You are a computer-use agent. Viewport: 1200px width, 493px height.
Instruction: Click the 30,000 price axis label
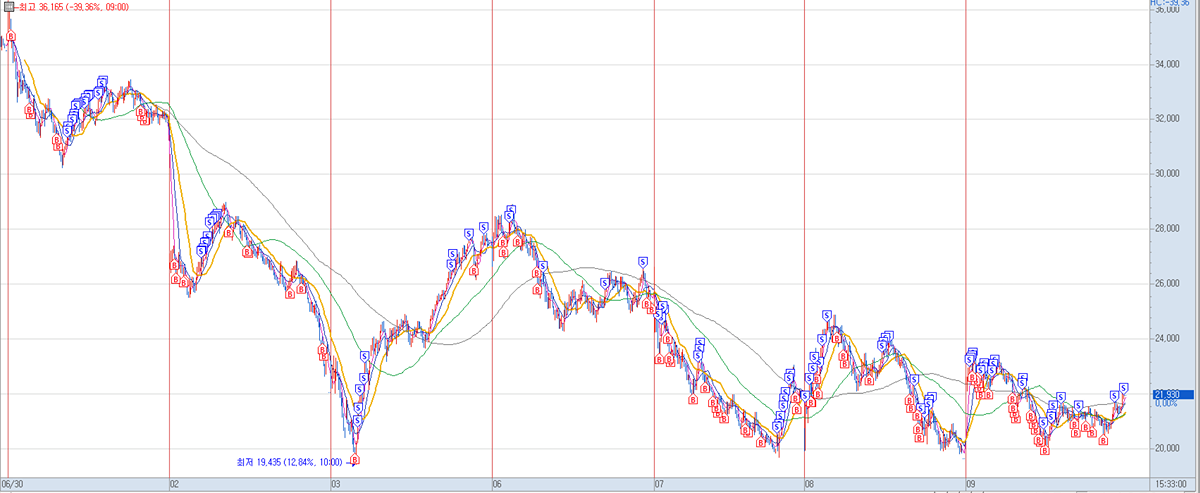(x=1169, y=174)
